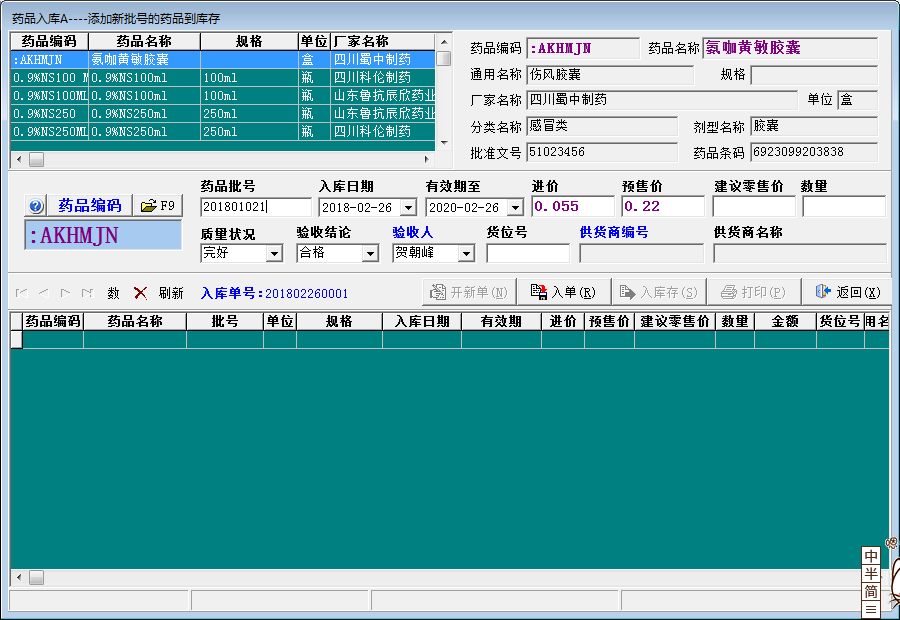Open the 入库日期 date dropdown
Viewport: 900px width, 620px height.
click(409, 207)
